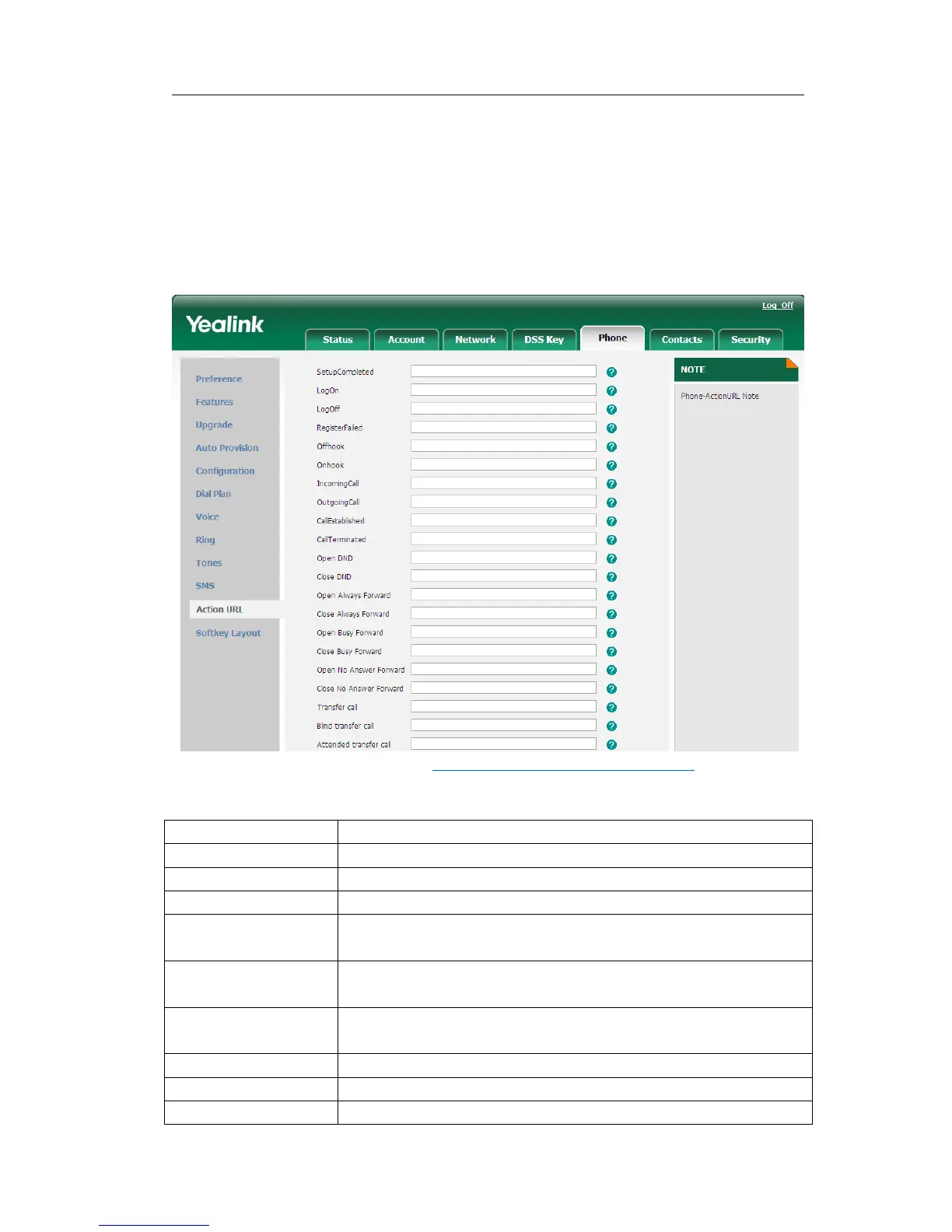This screenshot has width=952, height=1232.
Task: Show help for CallEstablished
Action: (611, 522)
